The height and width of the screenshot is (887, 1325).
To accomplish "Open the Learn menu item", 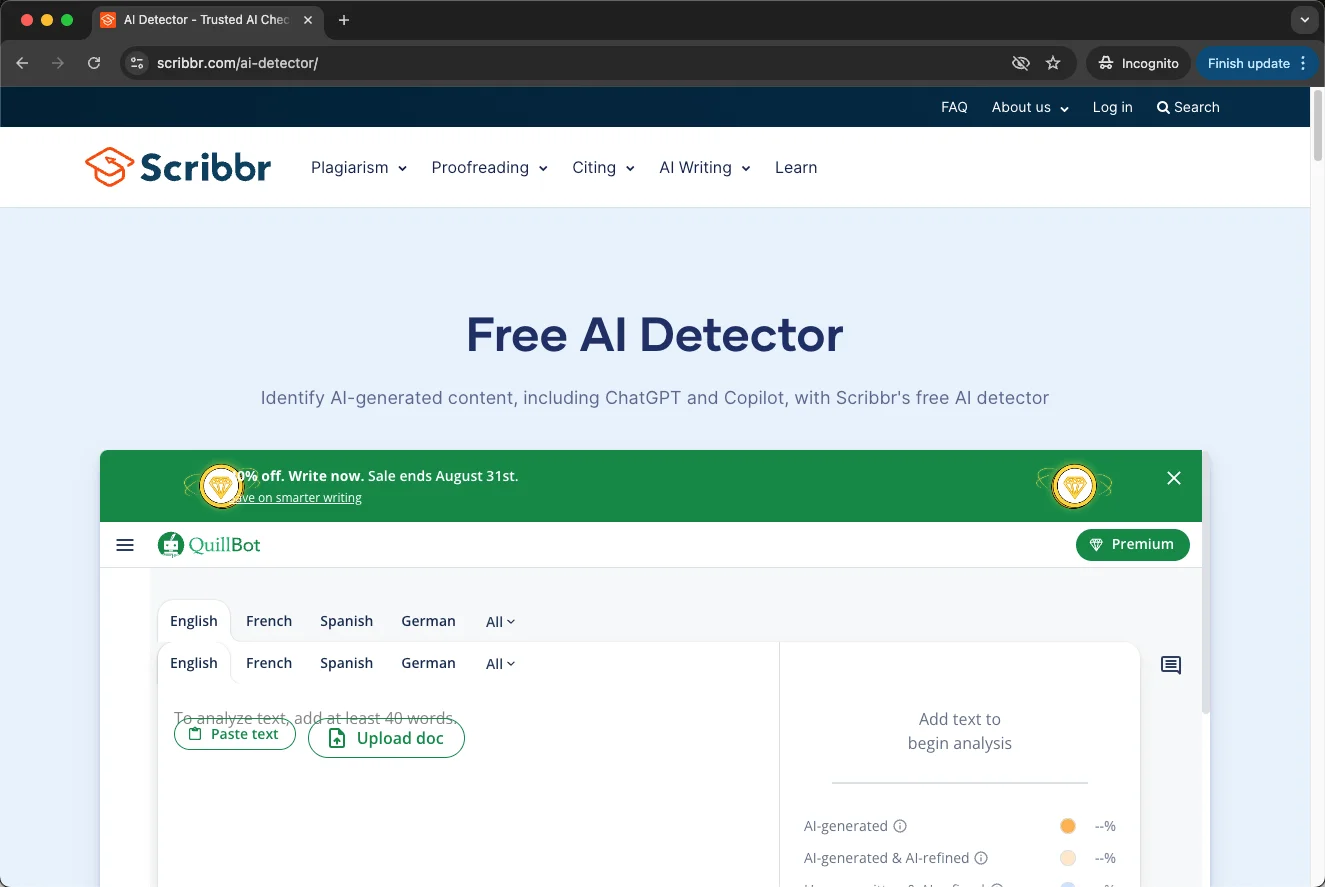I will (796, 167).
